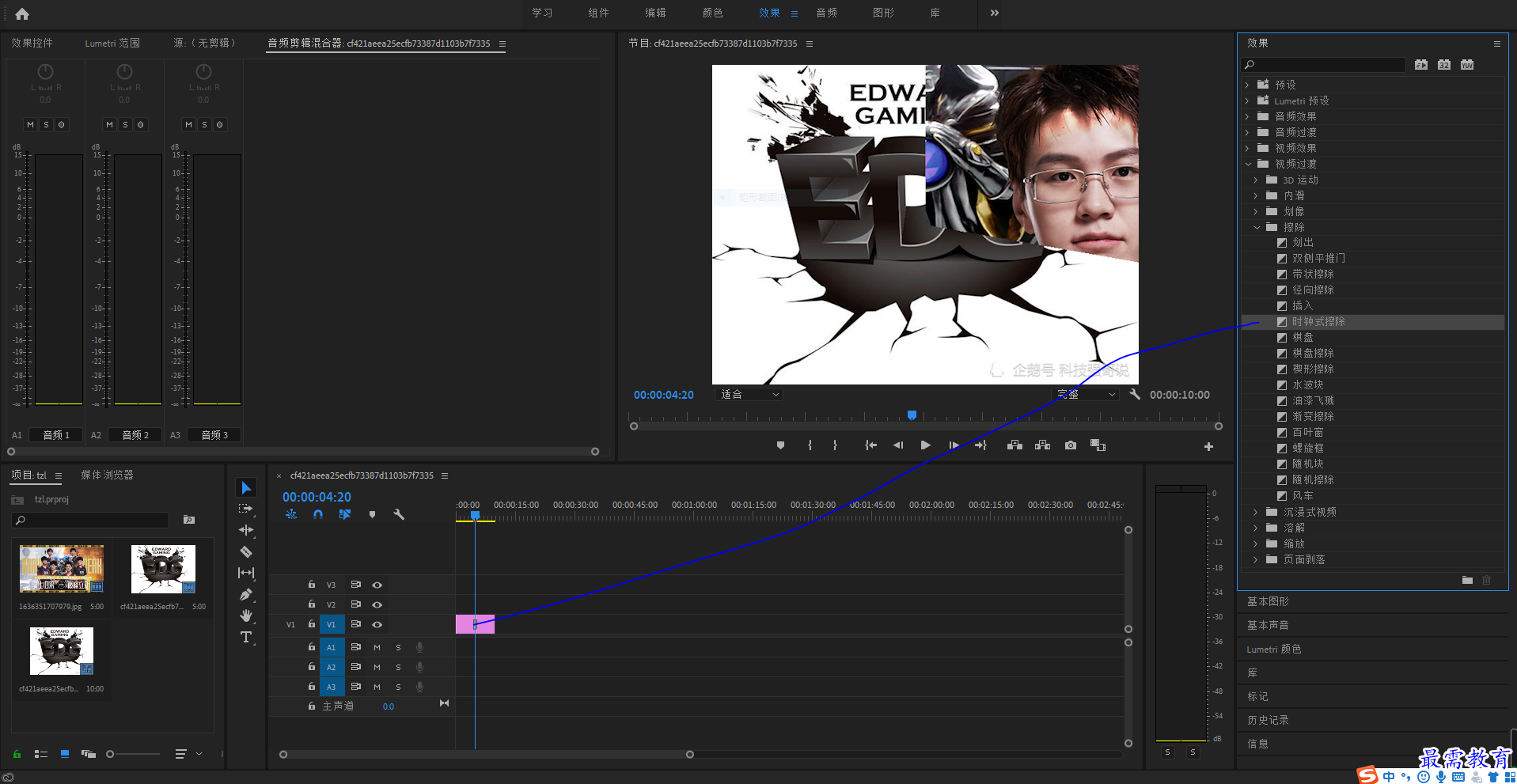Screen dimensions: 1517x784
Task: Switch to 颜色 workspace
Action: pyautogui.click(x=712, y=13)
